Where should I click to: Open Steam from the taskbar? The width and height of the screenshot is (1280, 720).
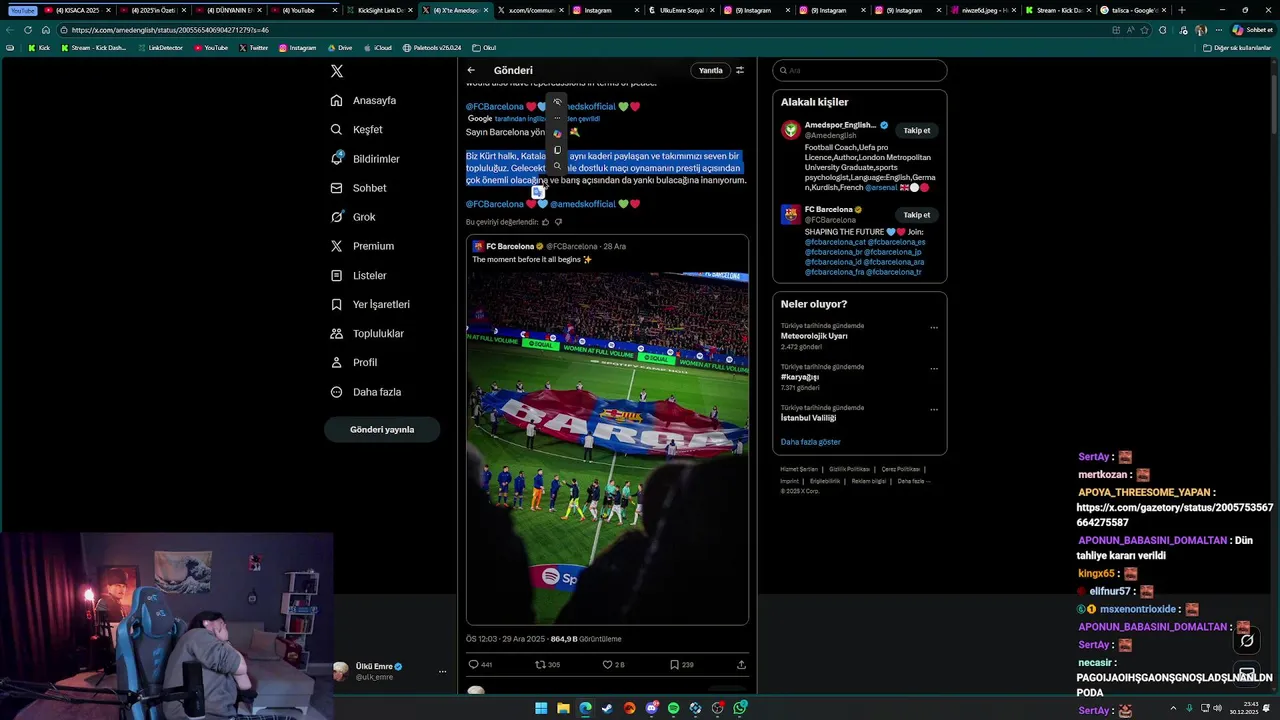click(607, 708)
